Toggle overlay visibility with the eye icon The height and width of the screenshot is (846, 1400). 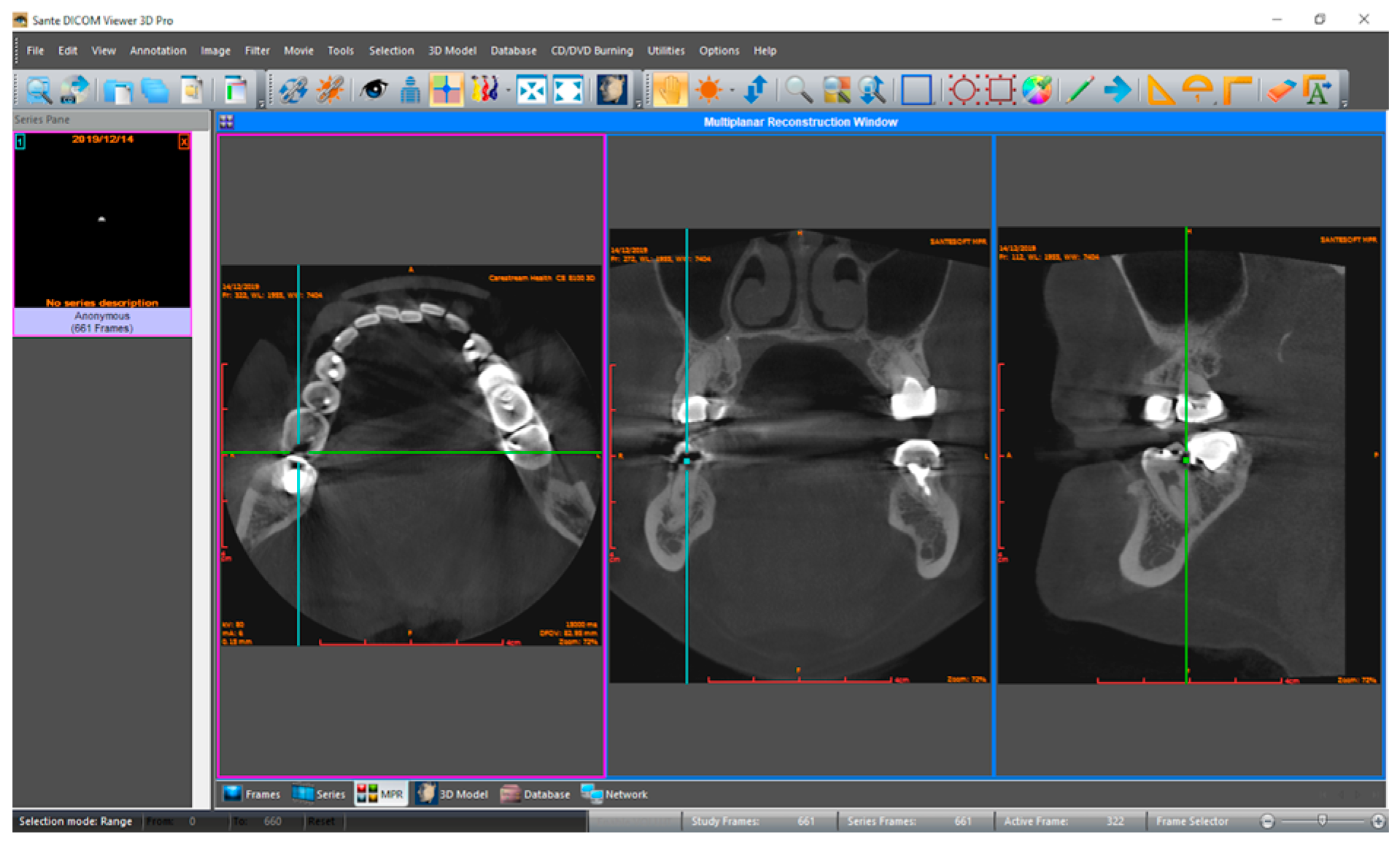point(374,89)
